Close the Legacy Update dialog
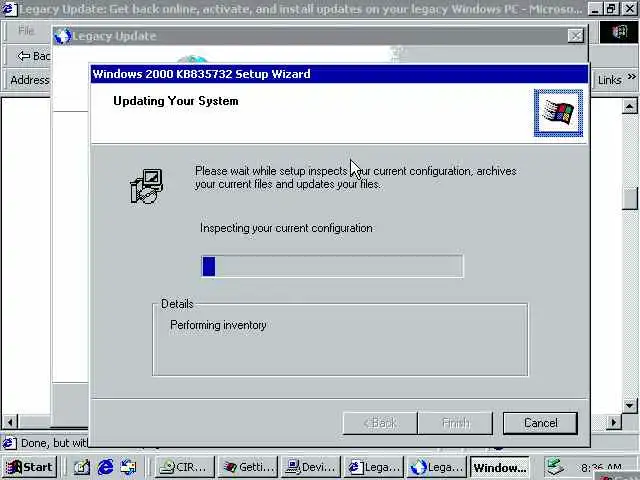The width and height of the screenshot is (640, 480). click(576, 36)
